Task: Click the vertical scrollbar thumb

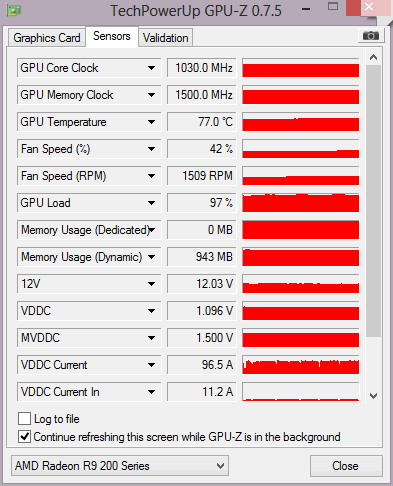Action: tap(373, 201)
